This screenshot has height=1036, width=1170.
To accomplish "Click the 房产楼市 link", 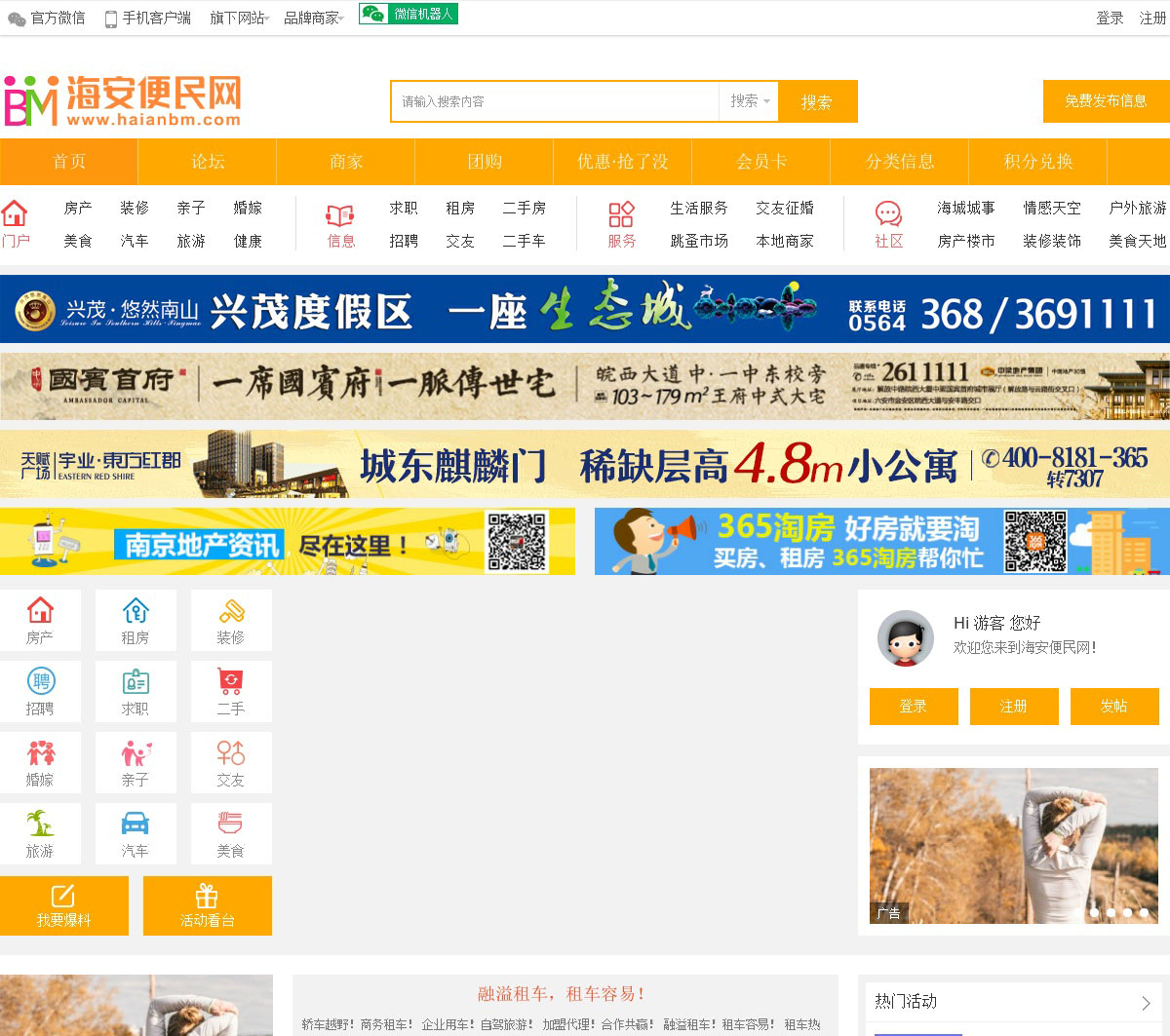I will [966, 241].
